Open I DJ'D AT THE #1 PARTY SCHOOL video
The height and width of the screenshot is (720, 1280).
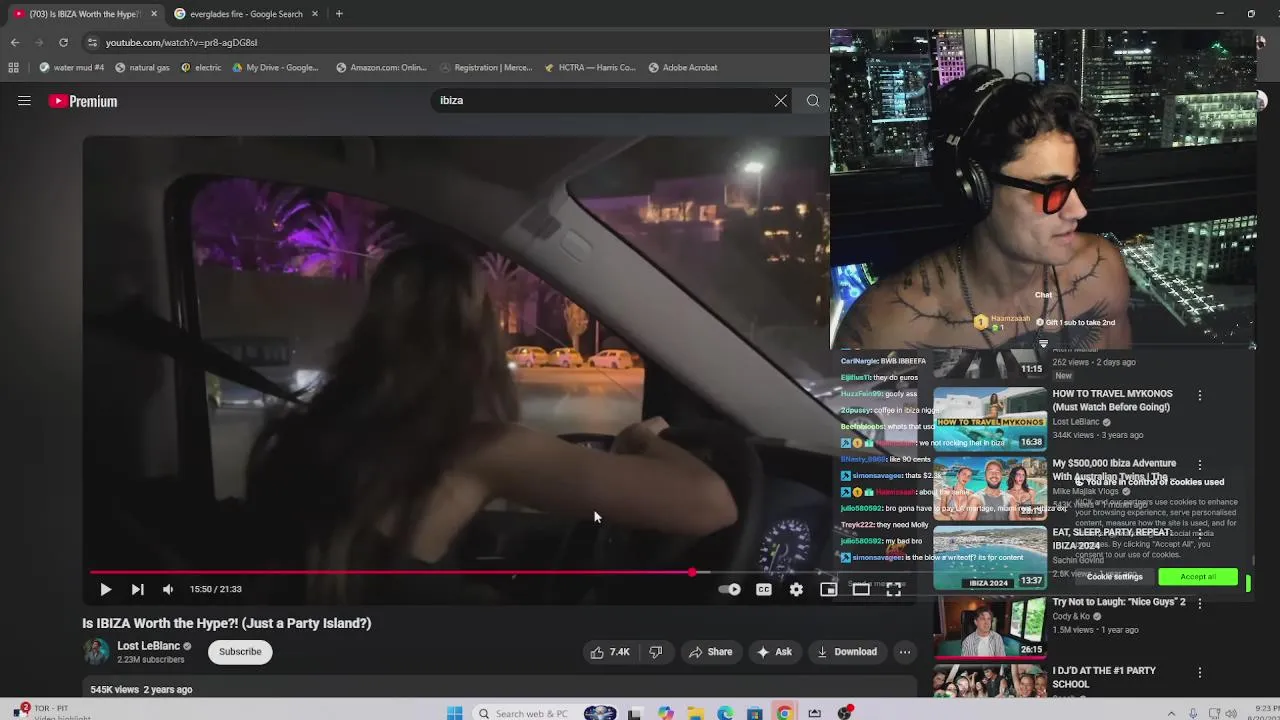point(989,682)
